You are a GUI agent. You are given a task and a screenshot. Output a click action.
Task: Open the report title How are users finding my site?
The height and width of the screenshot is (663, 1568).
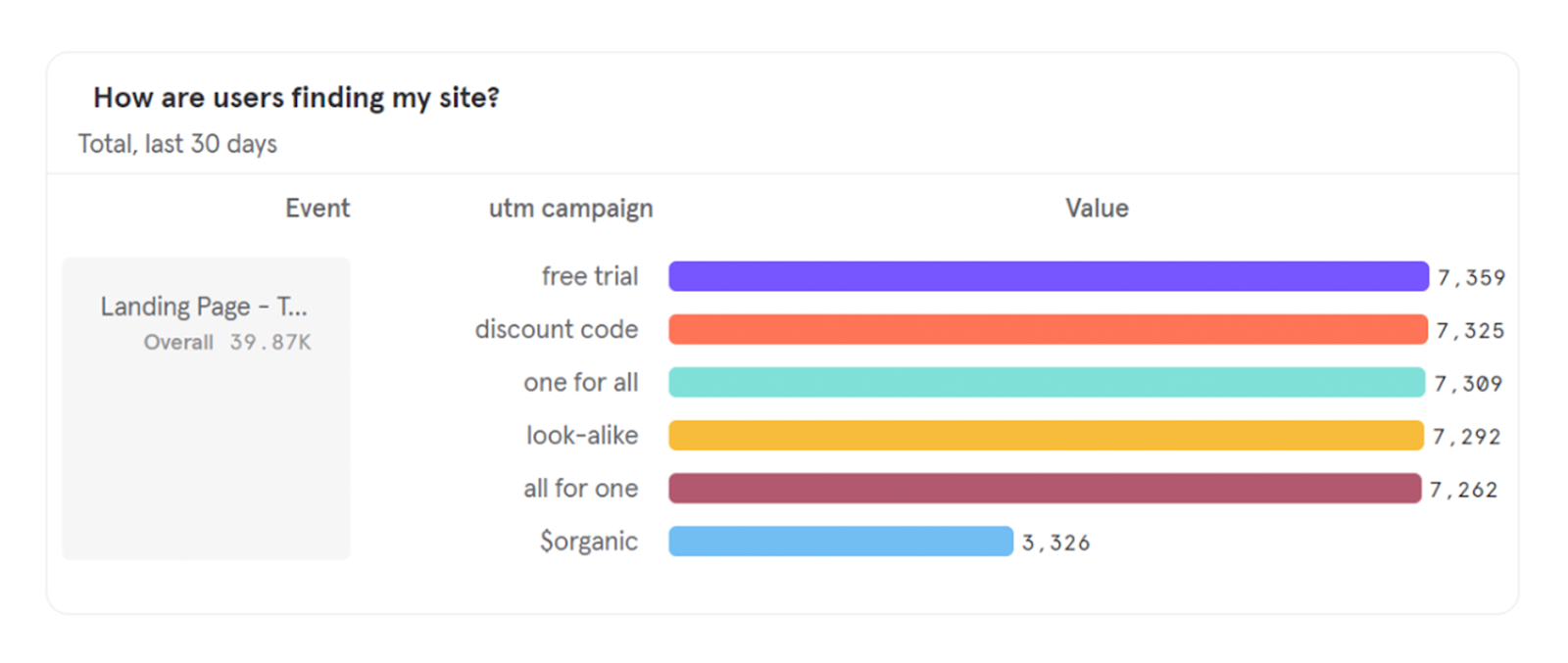pos(296,98)
